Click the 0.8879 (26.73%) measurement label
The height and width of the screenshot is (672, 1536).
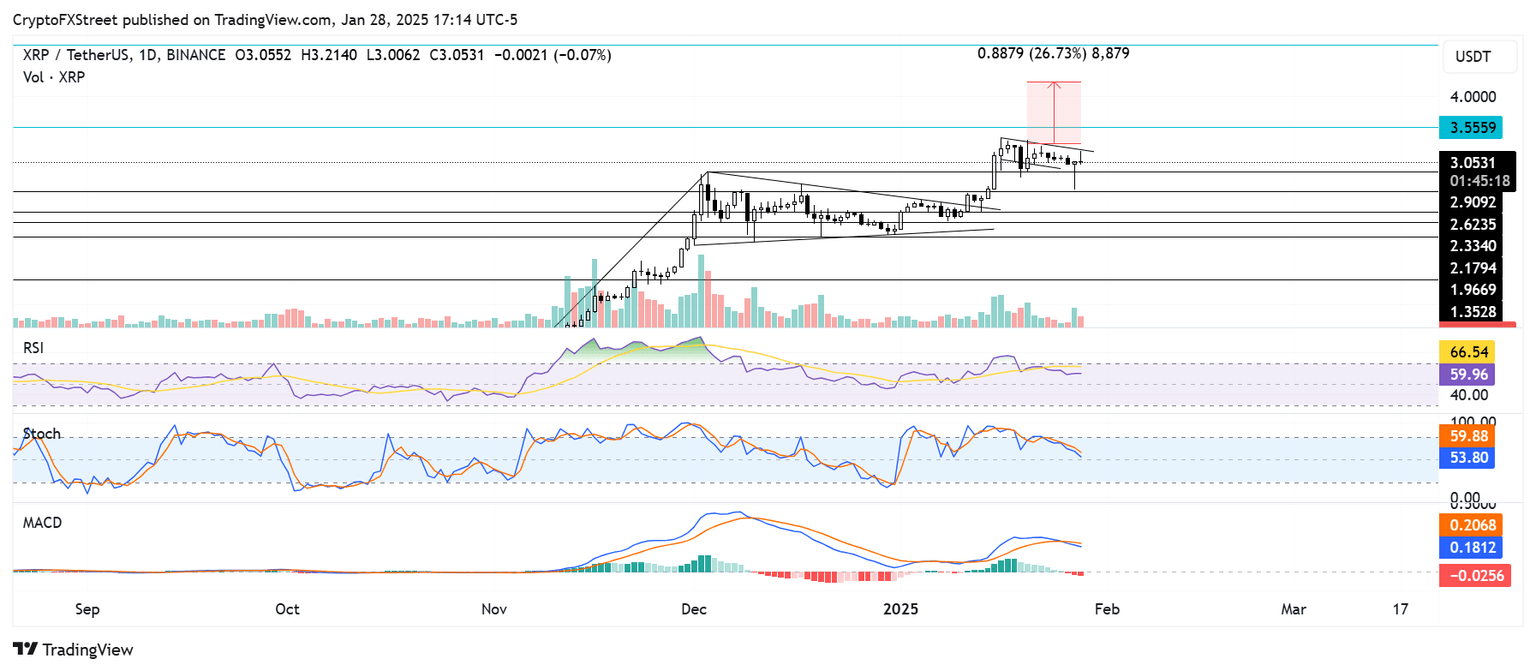pyautogui.click(x=1053, y=54)
